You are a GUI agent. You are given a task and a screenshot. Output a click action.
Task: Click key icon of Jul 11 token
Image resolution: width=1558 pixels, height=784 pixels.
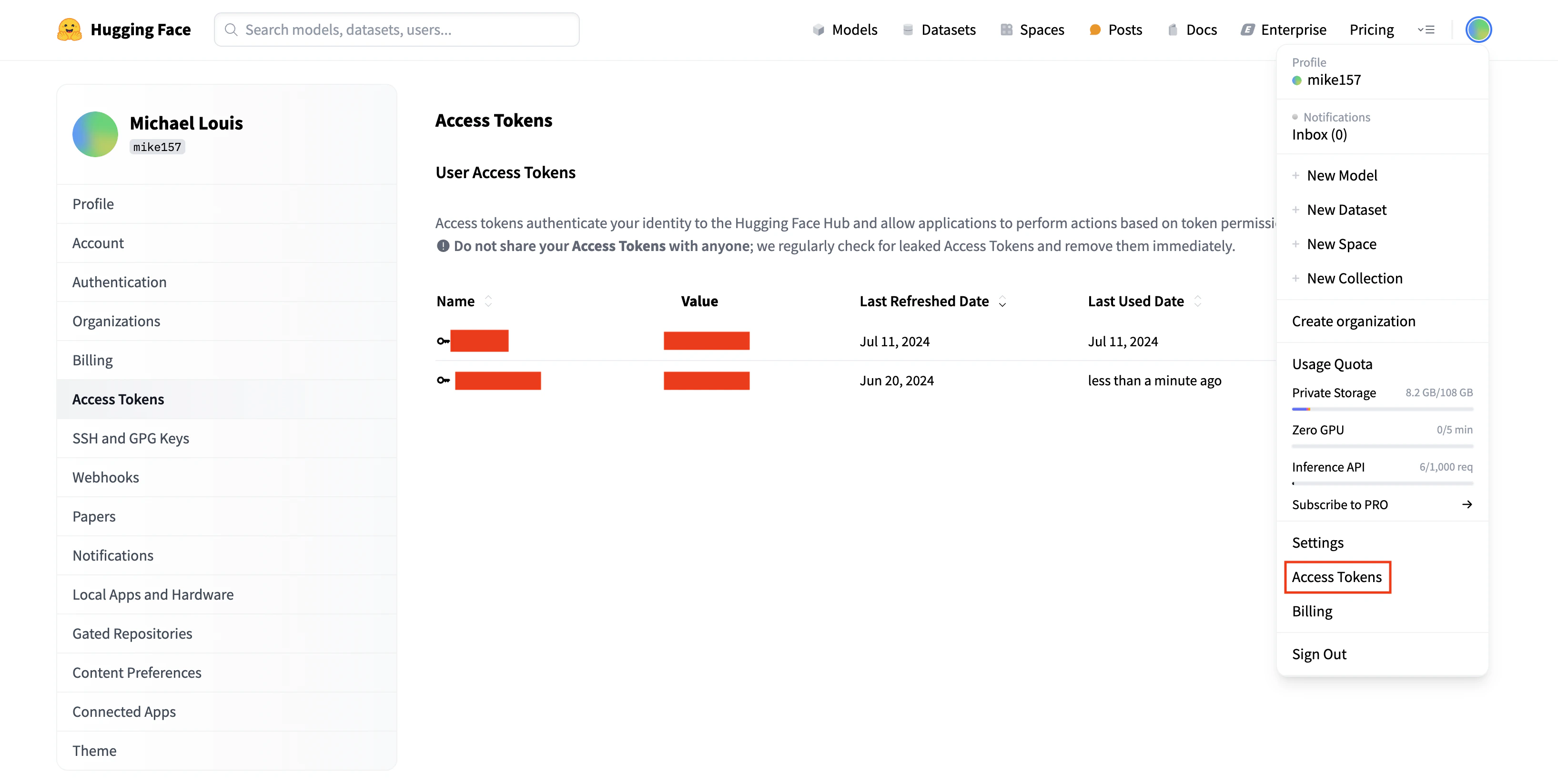443,341
